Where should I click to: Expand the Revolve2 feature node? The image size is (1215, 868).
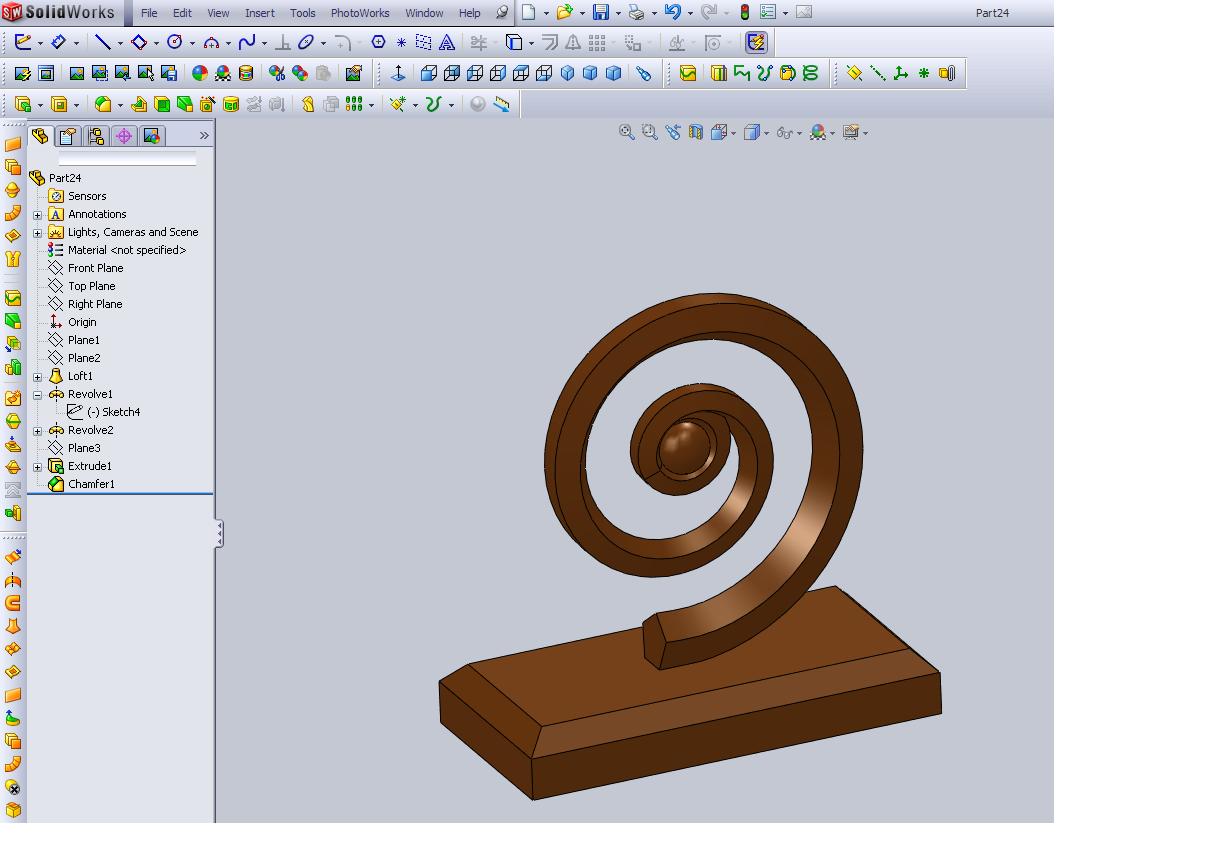click(38, 431)
